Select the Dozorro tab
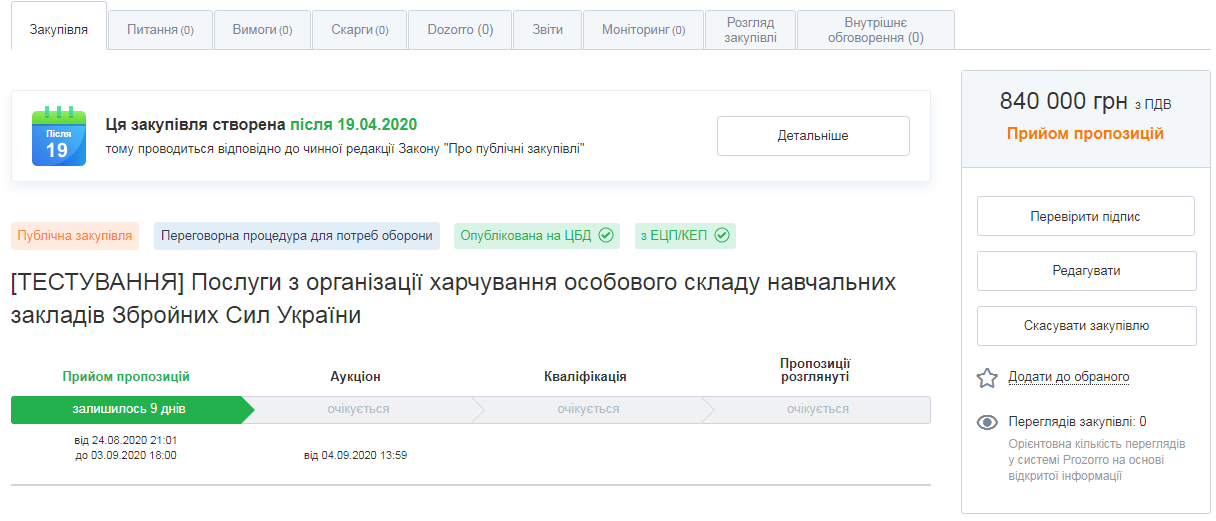1216x521 pixels. pos(460,30)
